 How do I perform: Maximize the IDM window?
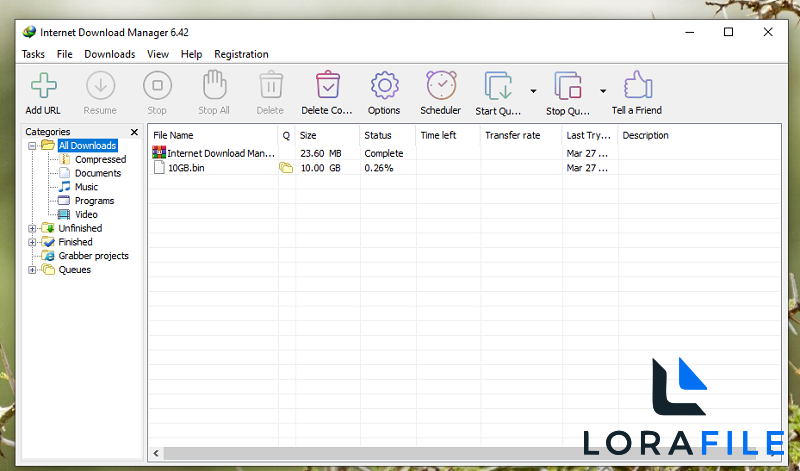(729, 32)
